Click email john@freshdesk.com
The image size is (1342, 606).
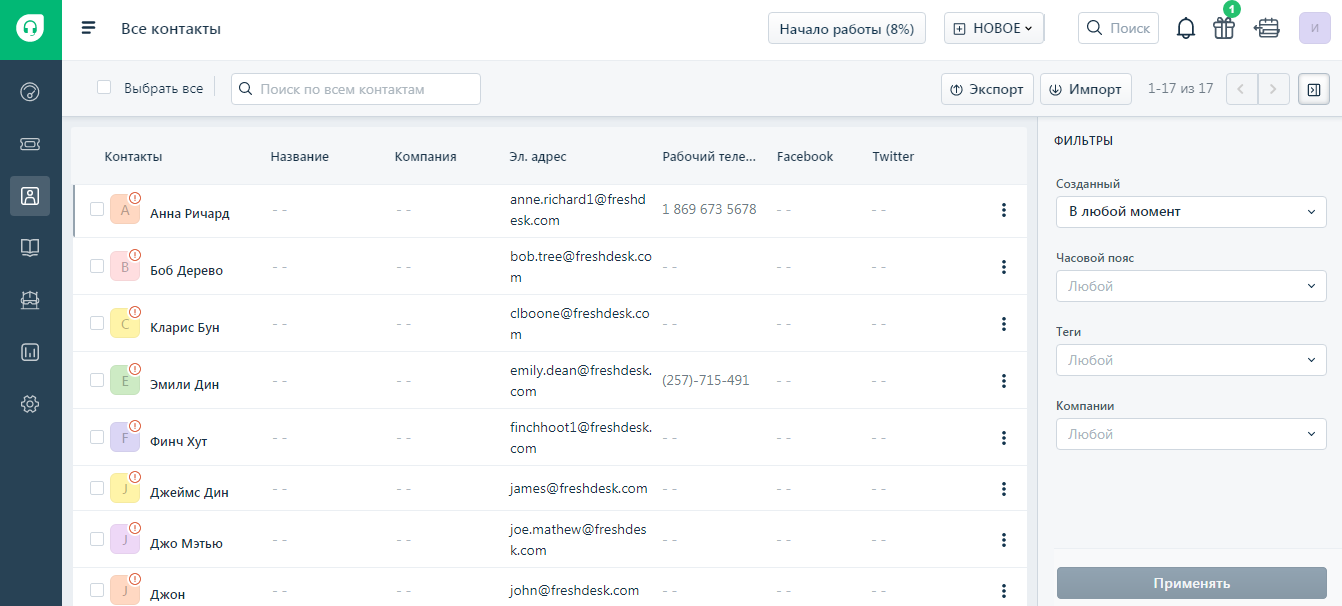574,590
